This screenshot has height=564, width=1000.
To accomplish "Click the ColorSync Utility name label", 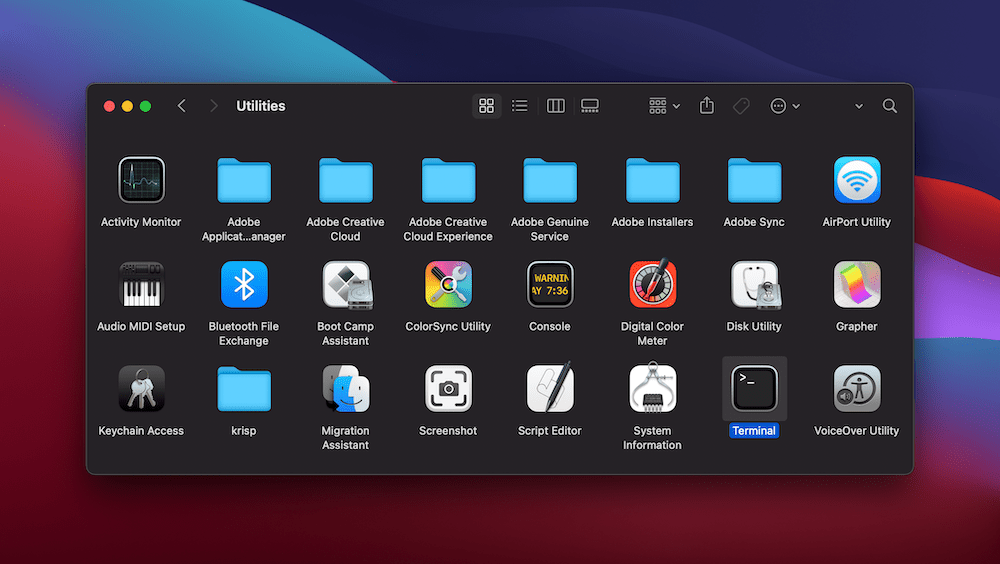I will 448,326.
